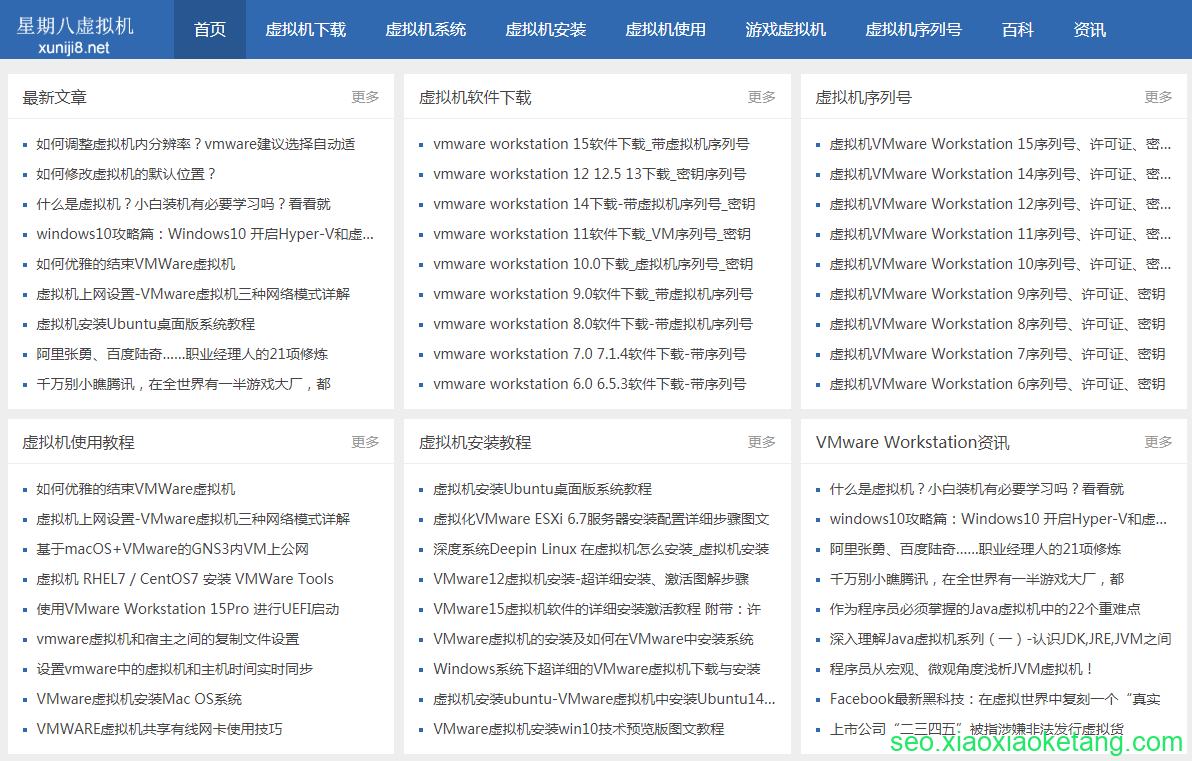Open 最新文章 link windows10攻略篇 Hyper-V
The image size is (1192, 761).
pos(205,234)
